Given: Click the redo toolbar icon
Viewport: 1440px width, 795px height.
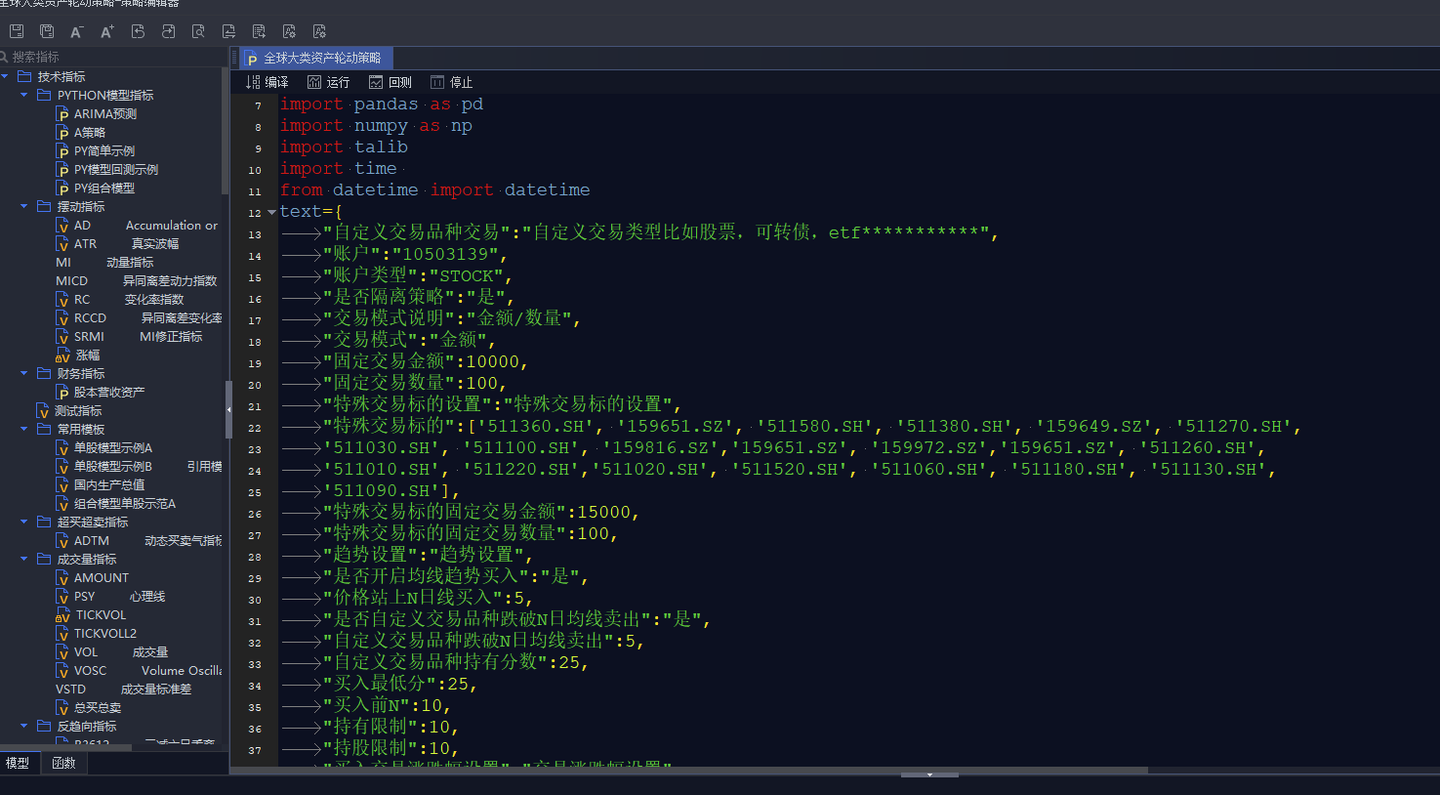Looking at the screenshot, I should (x=168, y=32).
